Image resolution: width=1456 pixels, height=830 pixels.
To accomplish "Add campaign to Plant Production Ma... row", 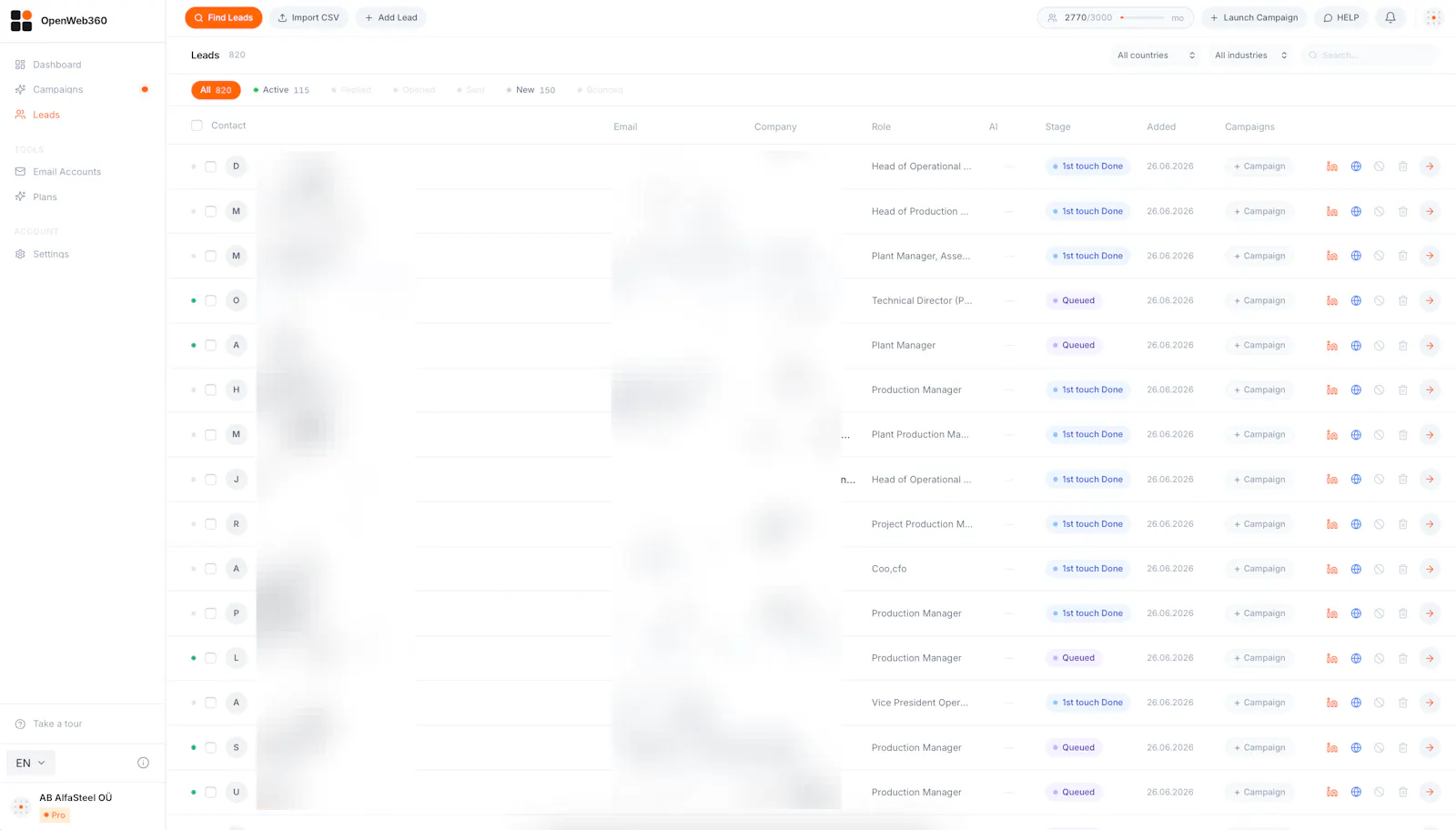I will [x=1259, y=434].
